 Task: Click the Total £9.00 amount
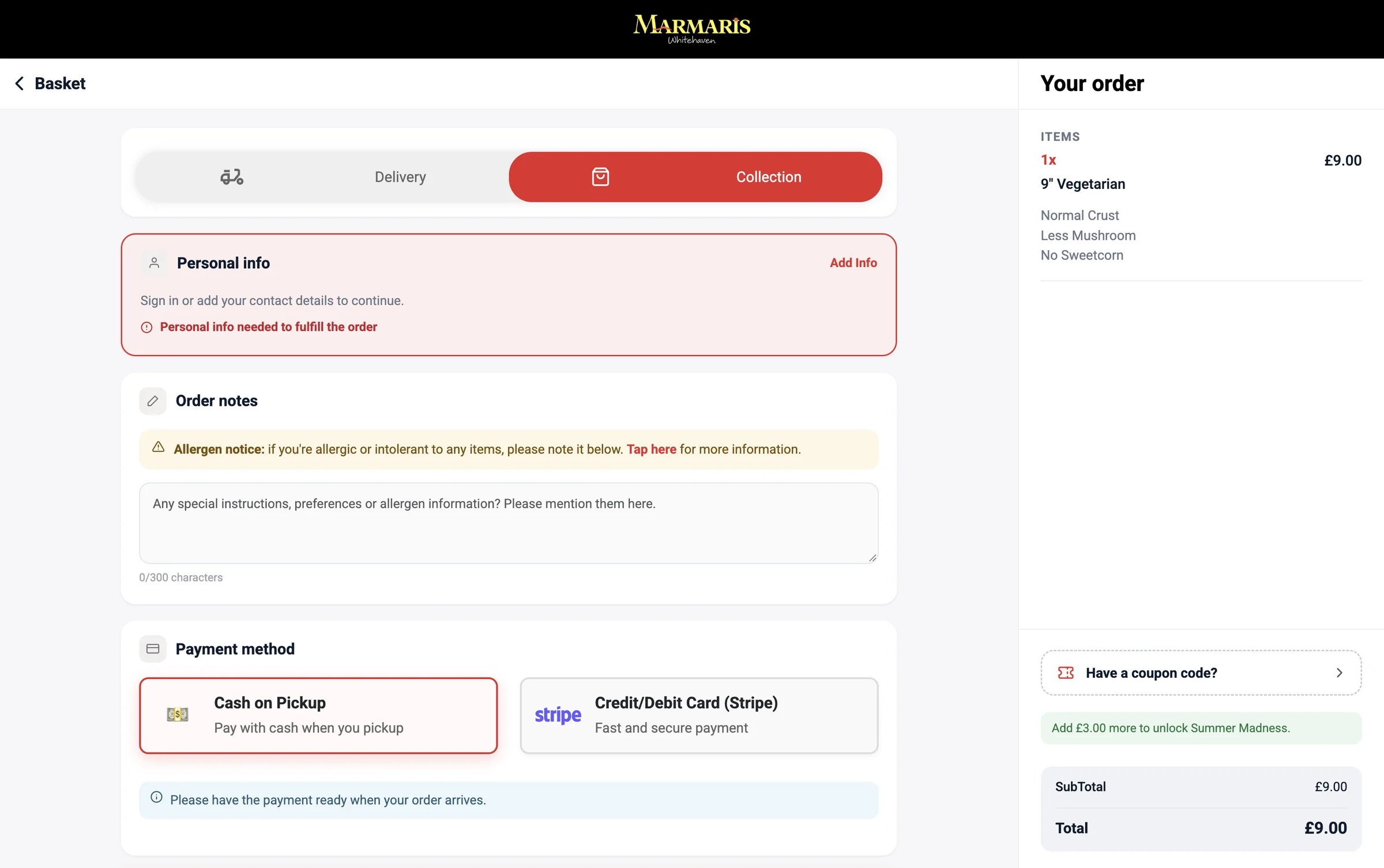1326,828
